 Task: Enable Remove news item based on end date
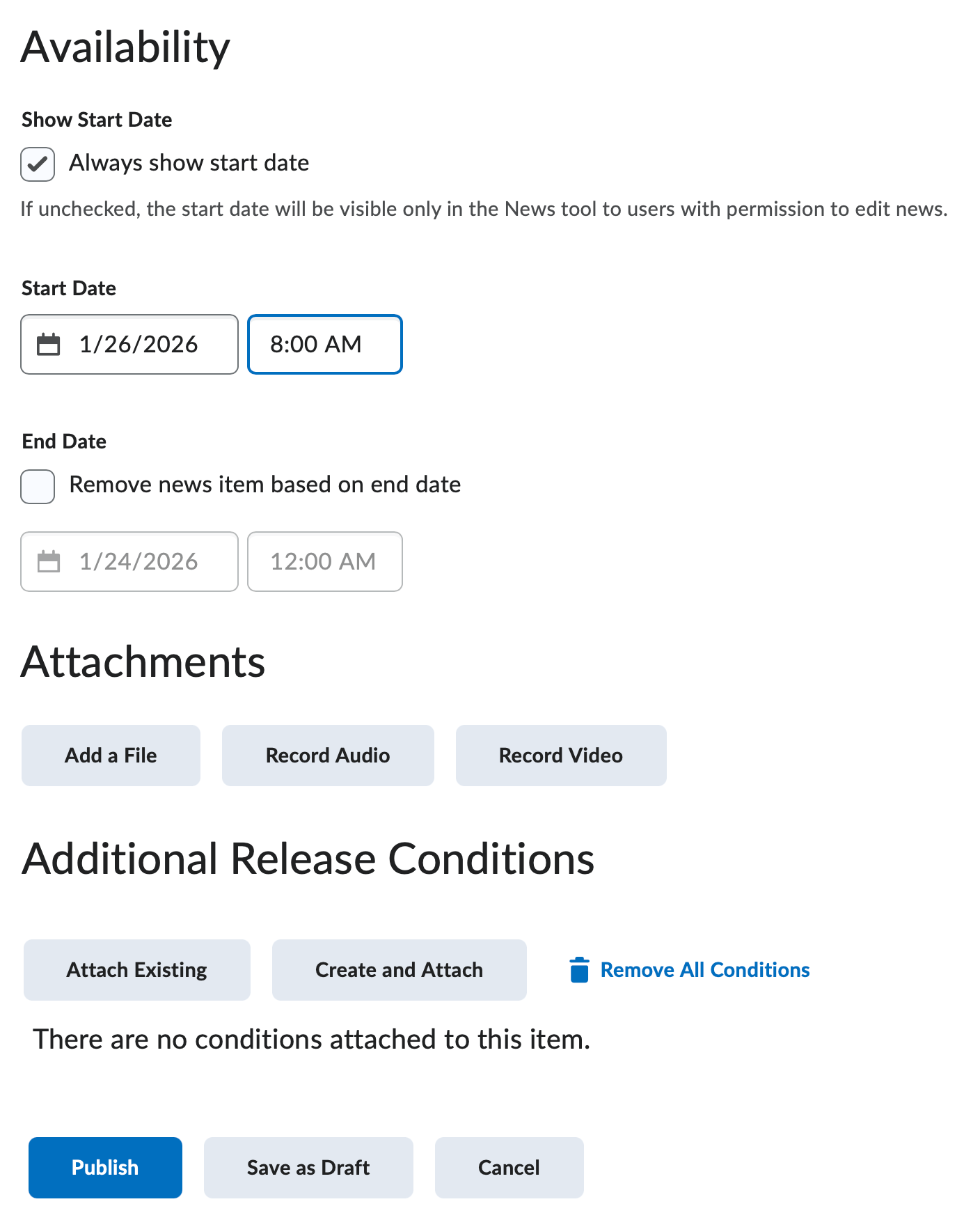tap(37, 487)
